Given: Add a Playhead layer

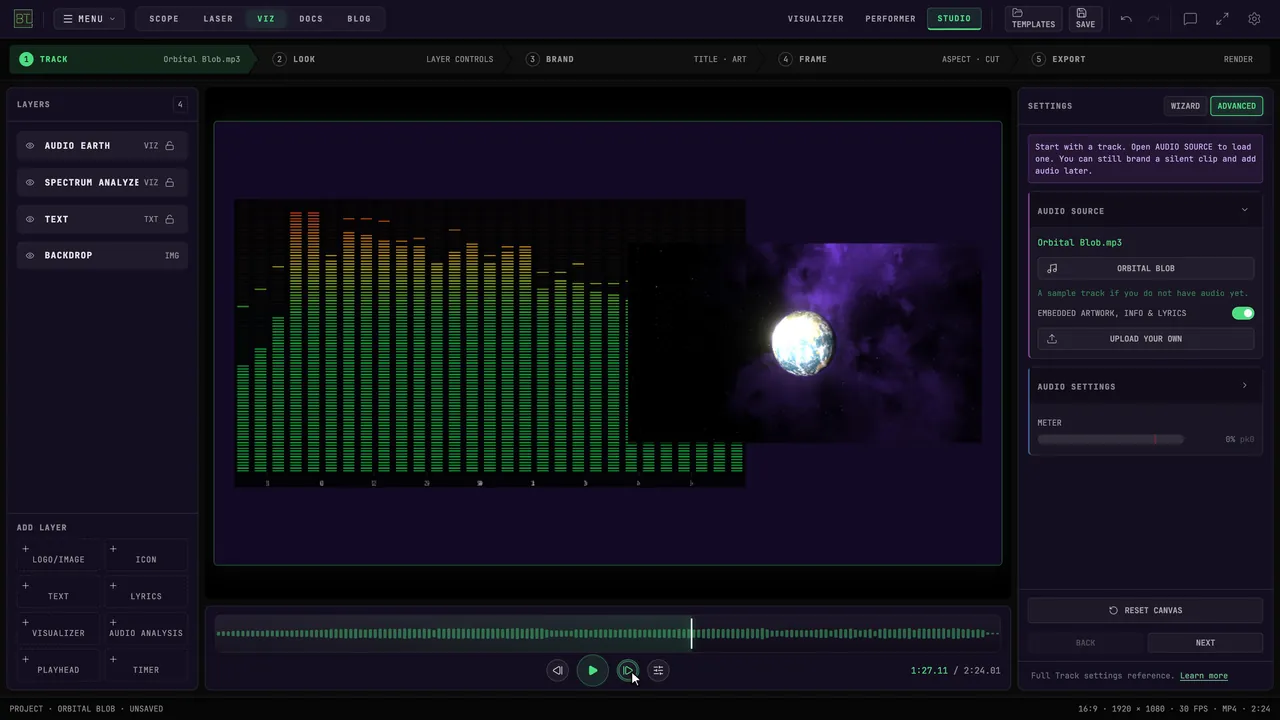Looking at the screenshot, I should point(58,665).
